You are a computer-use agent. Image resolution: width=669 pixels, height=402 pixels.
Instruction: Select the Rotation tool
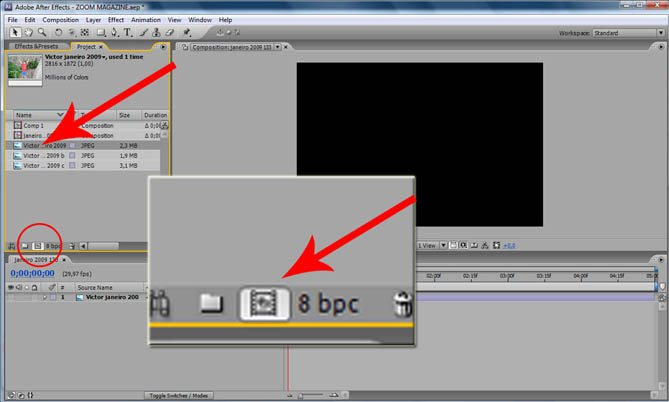point(59,31)
